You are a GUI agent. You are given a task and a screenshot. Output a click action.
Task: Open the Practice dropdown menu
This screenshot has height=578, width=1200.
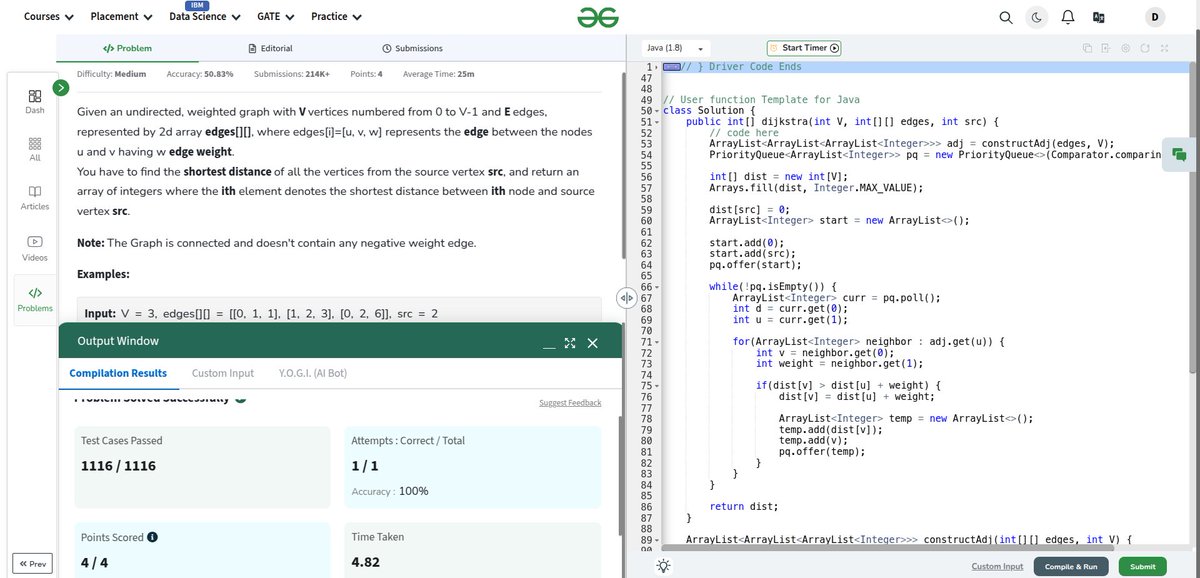[336, 17]
